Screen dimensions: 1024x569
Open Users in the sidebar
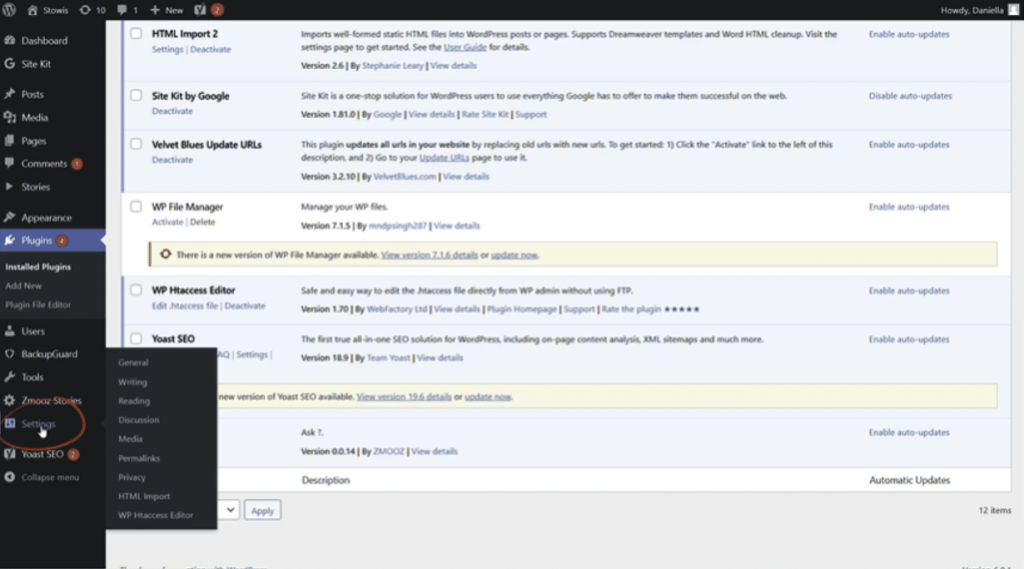pyautogui.click(x=33, y=331)
